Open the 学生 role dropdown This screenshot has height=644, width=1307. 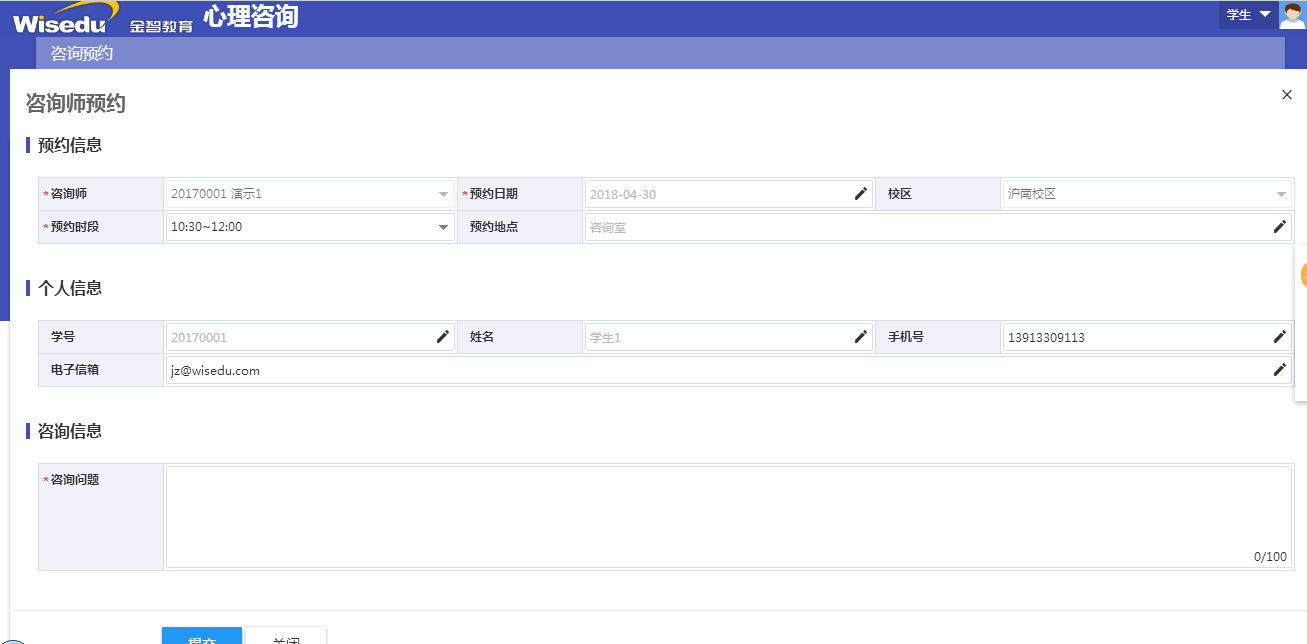(1248, 15)
